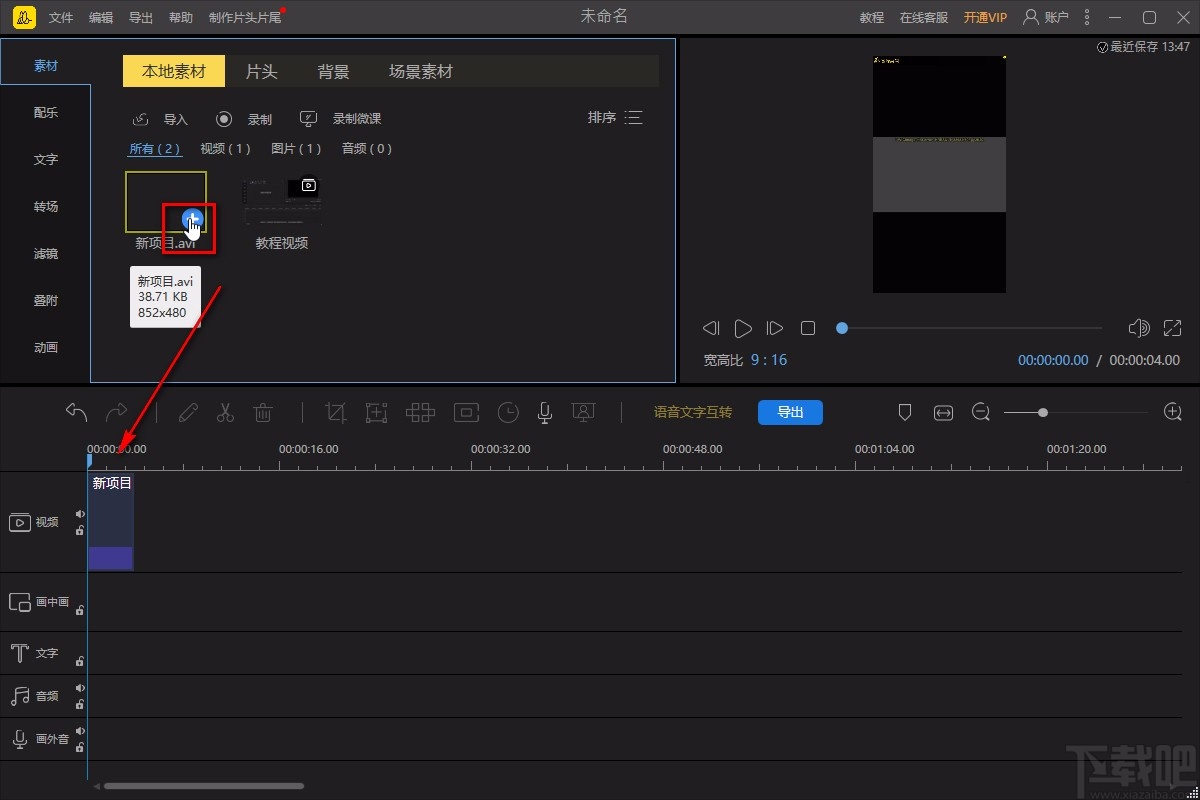Image resolution: width=1200 pixels, height=800 pixels.
Task: Open the 在线客服 link
Action: click(x=924, y=18)
